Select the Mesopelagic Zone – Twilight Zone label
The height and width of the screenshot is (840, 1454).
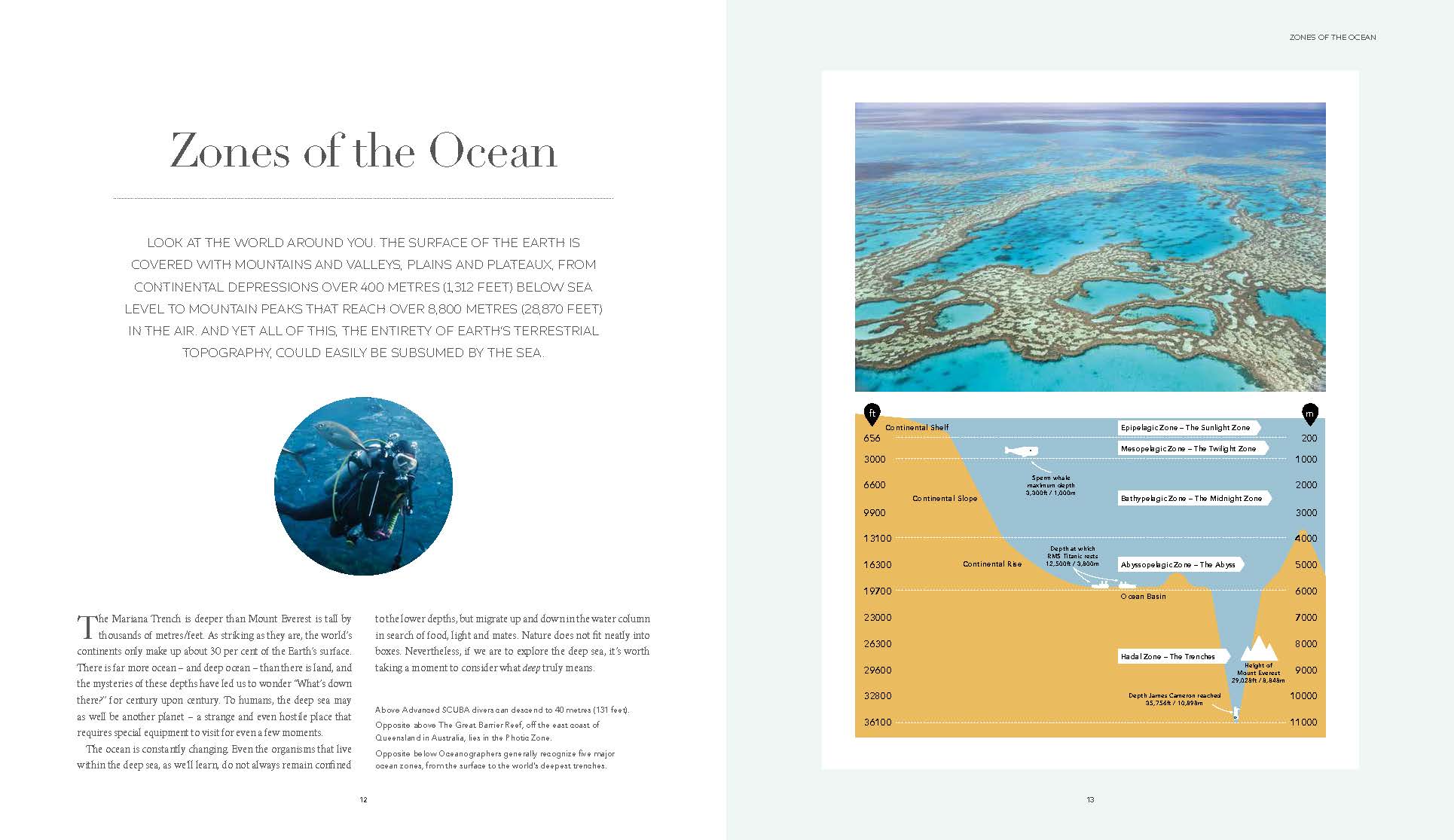pyautogui.click(x=1190, y=448)
